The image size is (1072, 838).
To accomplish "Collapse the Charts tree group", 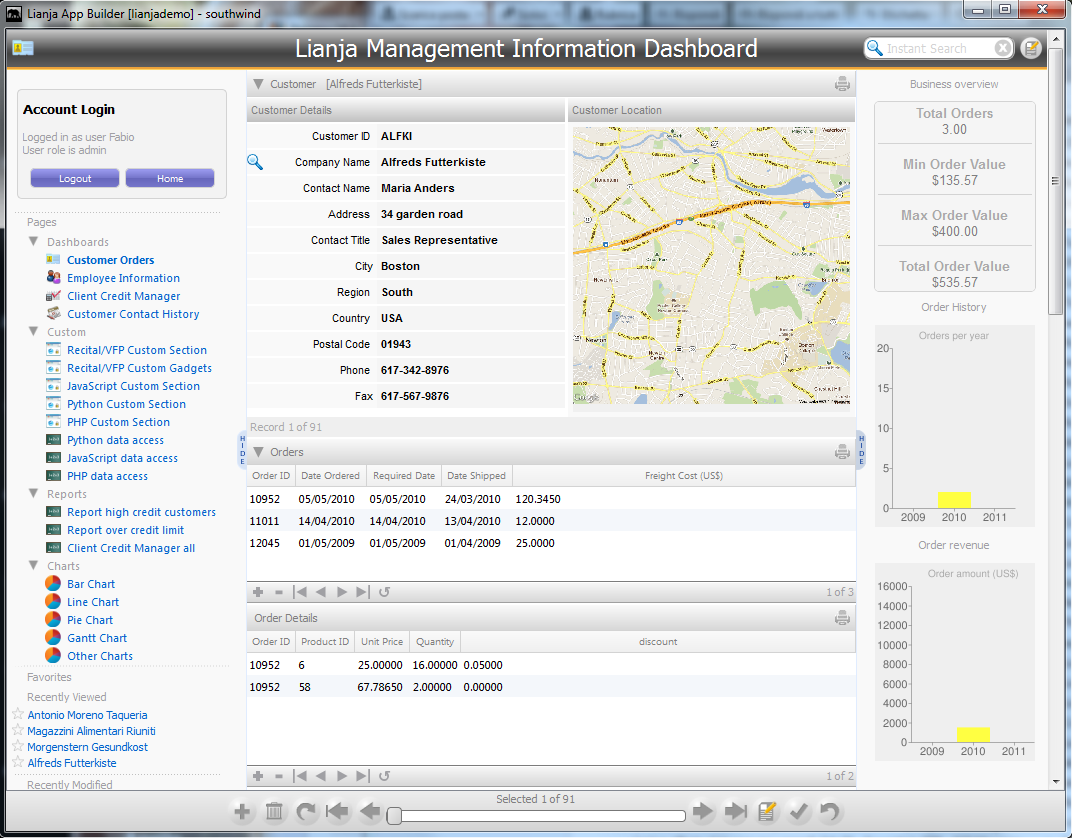I will [33, 565].
